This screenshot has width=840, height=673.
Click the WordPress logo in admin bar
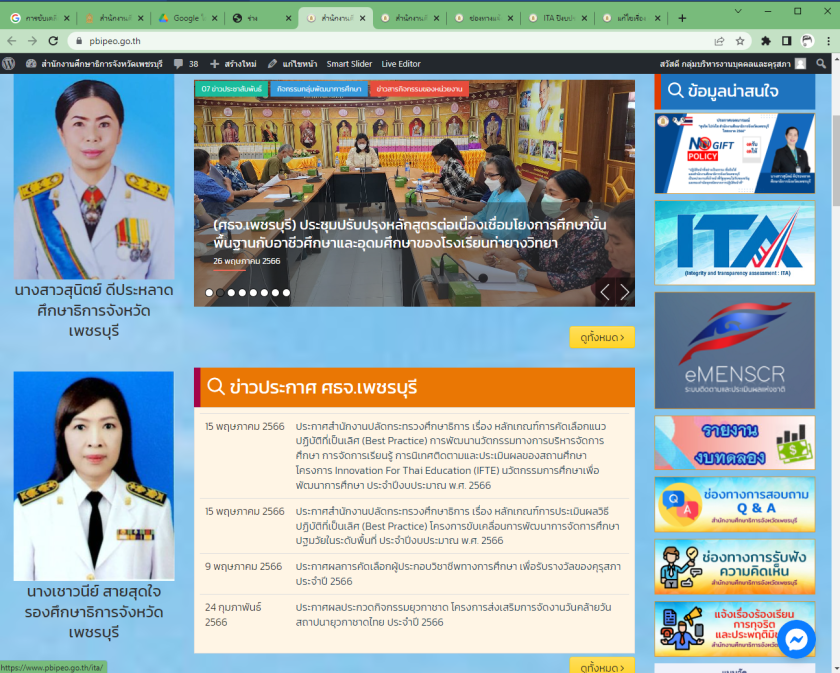click(9, 63)
